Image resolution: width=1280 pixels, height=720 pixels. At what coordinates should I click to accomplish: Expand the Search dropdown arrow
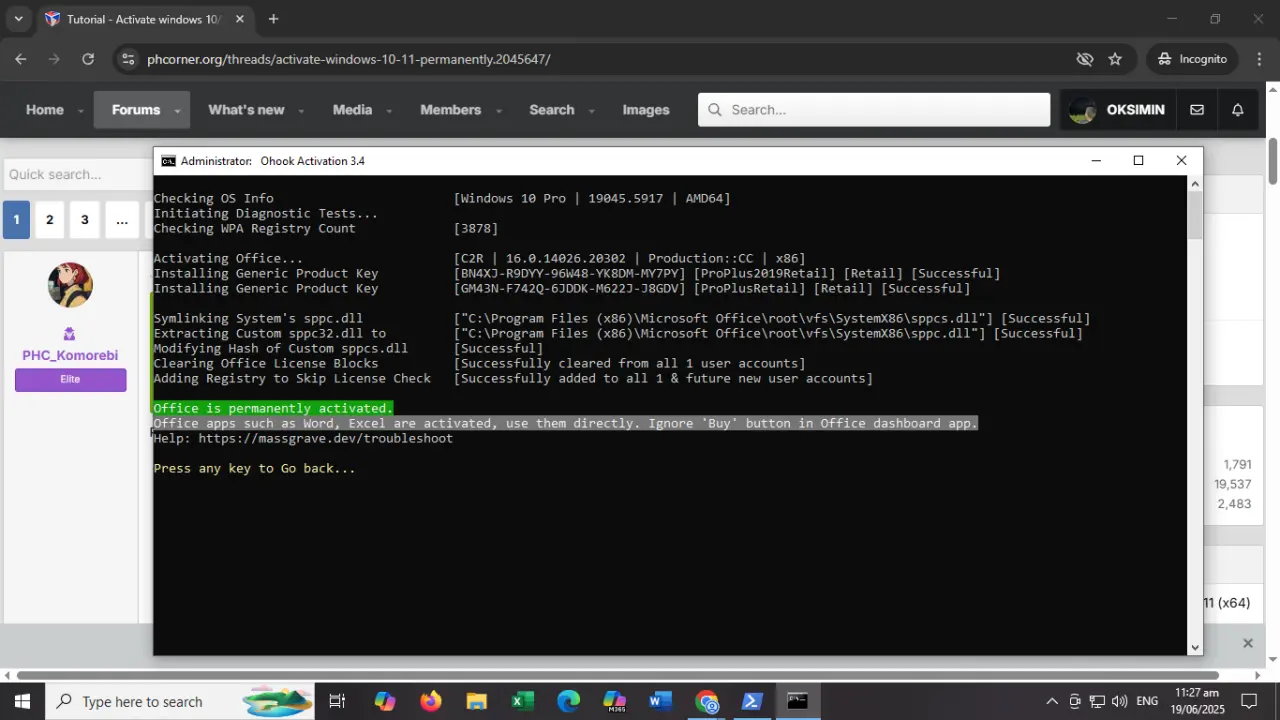point(591,111)
